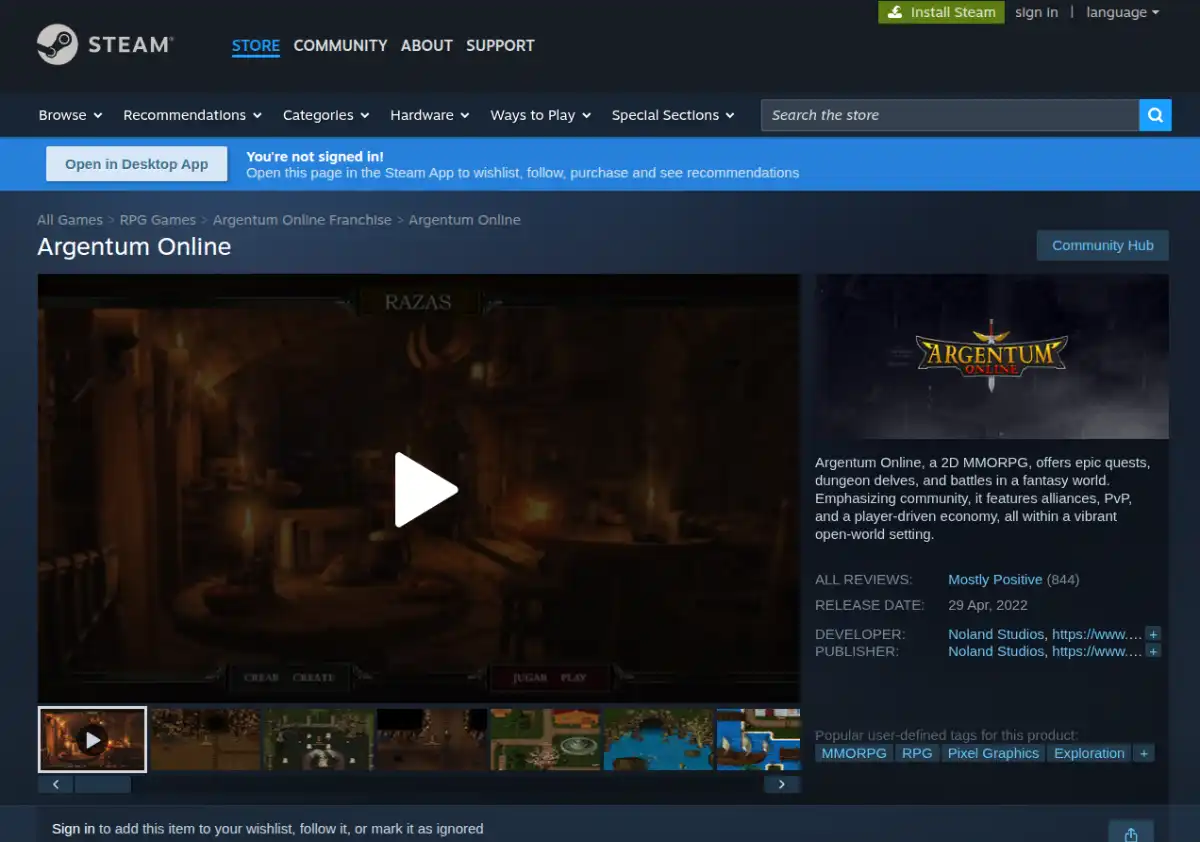Click Noland Studios publisher link
1200x842 pixels.
(996, 651)
